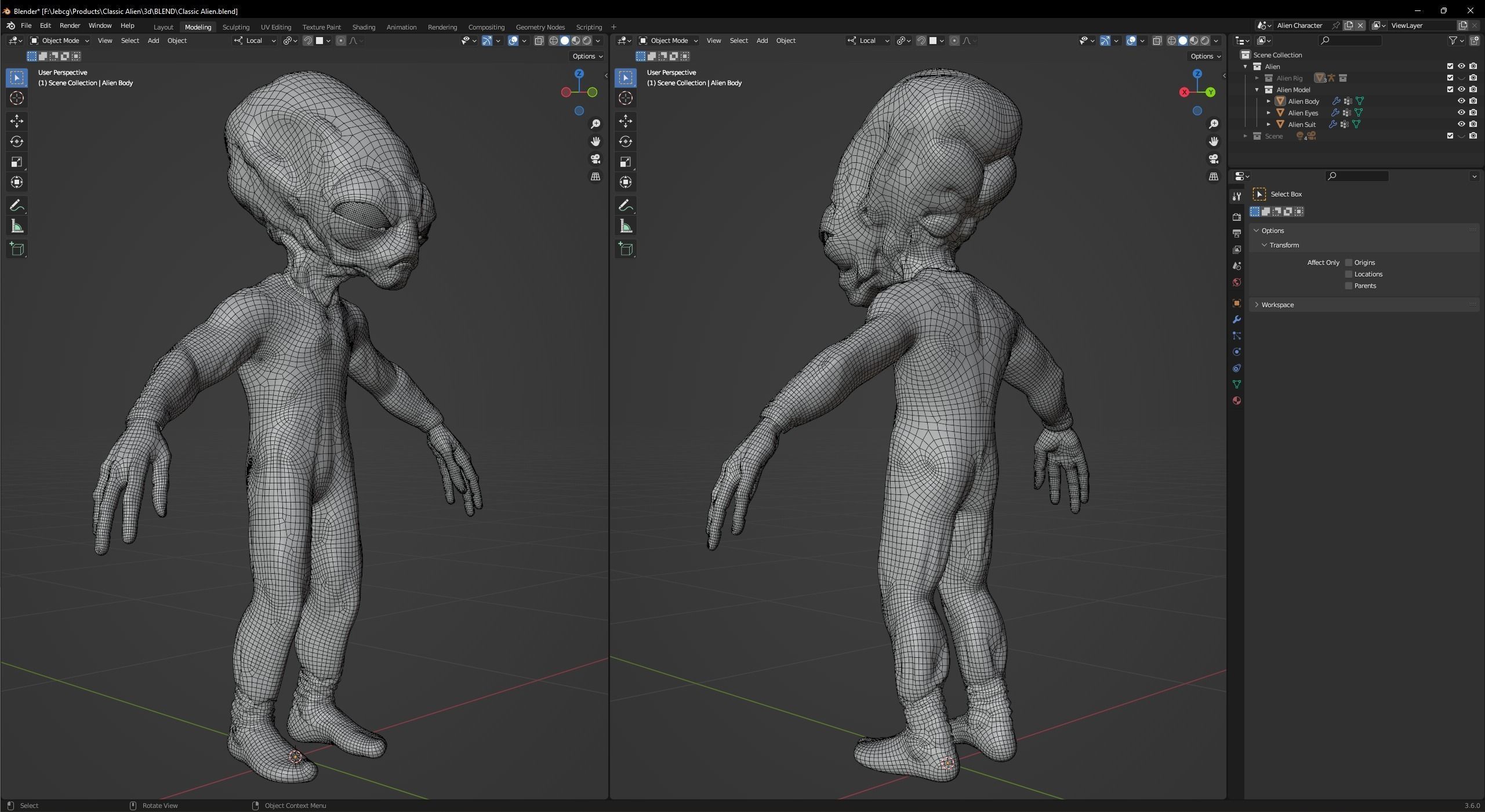Open the Object Constraints properties tab
Screen dimensions: 1485x812
1237,368
